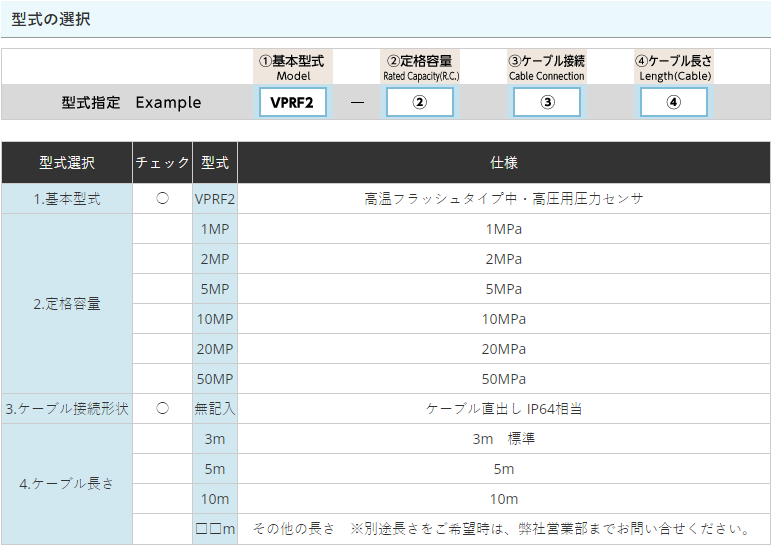The image size is (780, 549).
Task: Click the VPRF2 model box in example row
Action: [292, 102]
